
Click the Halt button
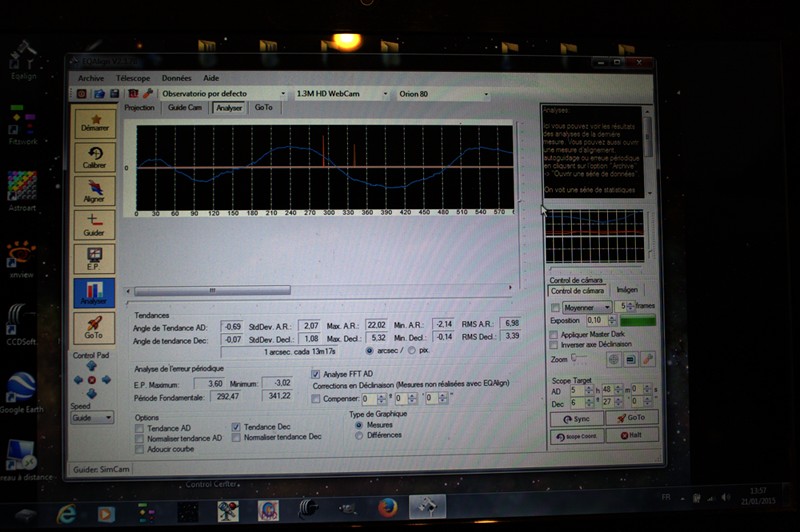point(631,435)
